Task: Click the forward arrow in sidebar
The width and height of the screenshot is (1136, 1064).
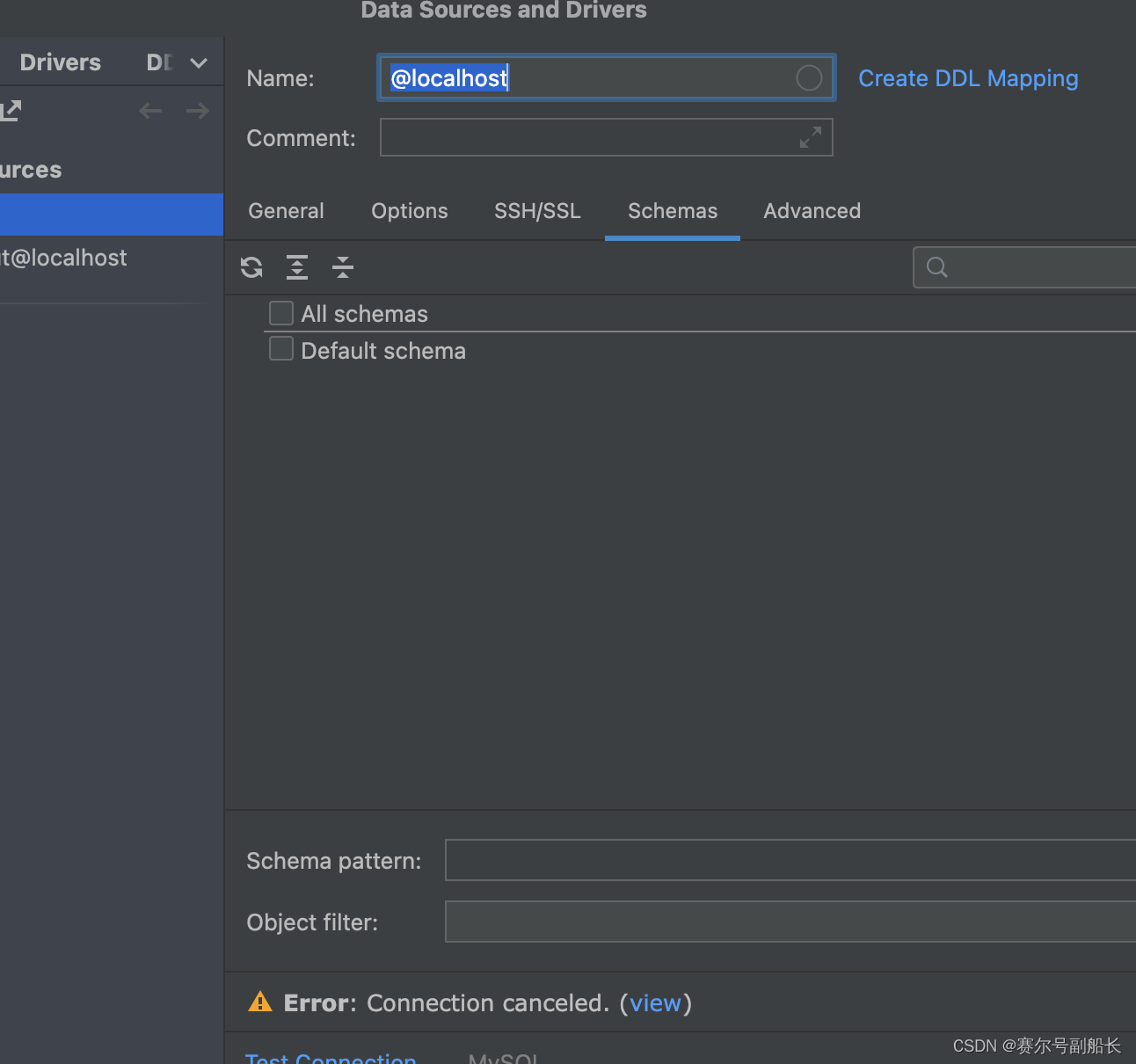Action: pyautogui.click(x=198, y=111)
